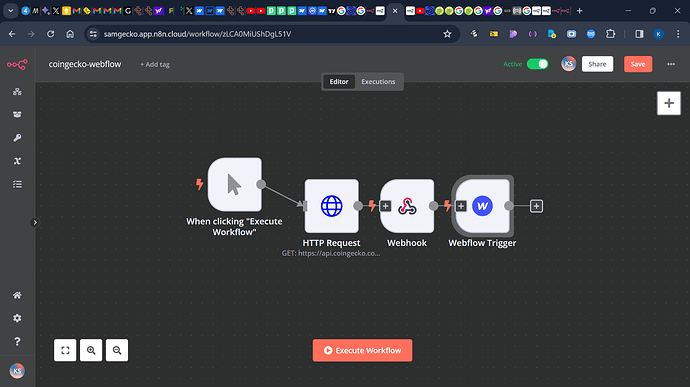The height and width of the screenshot is (387, 690).
Task: Open the Variables icon in the sidebar
Action: [17, 161]
